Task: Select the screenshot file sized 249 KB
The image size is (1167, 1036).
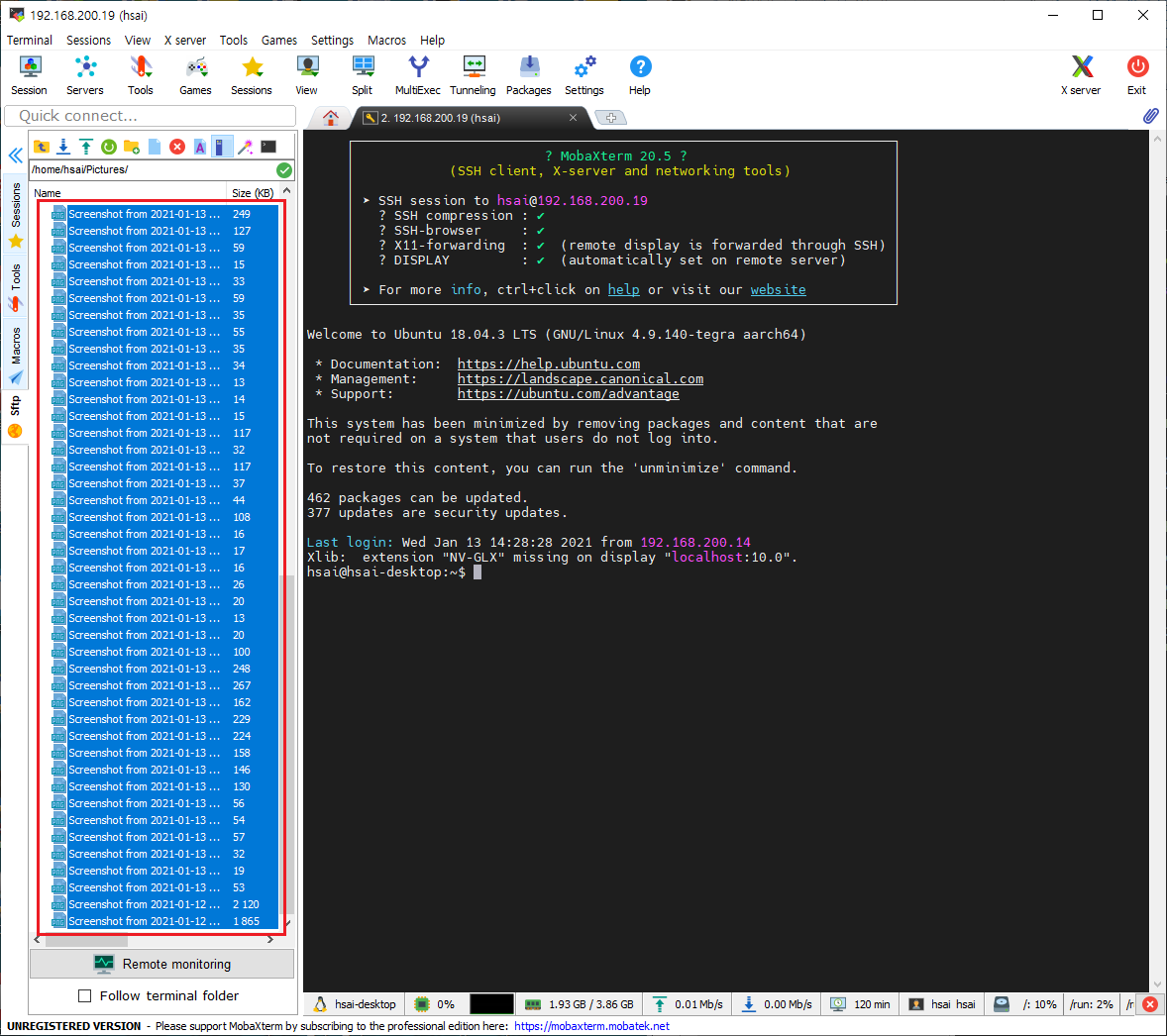Action: (163, 214)
